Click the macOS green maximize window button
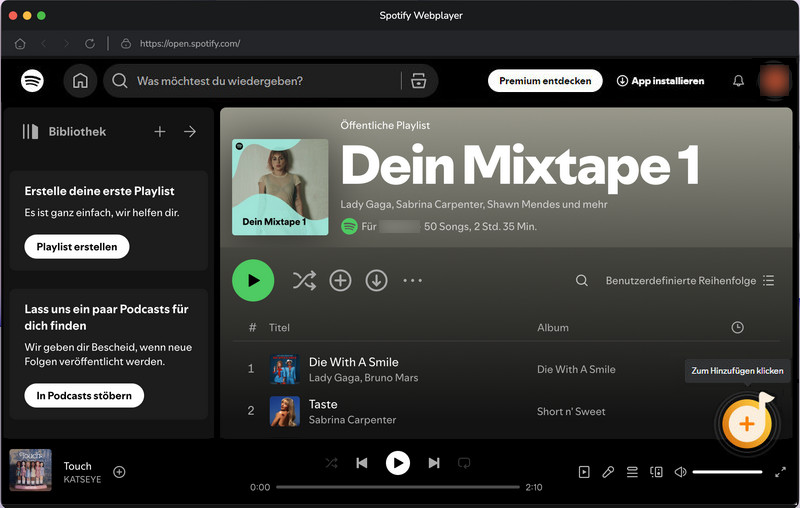This screenshot has height=508, width=800. coord(41,16)
